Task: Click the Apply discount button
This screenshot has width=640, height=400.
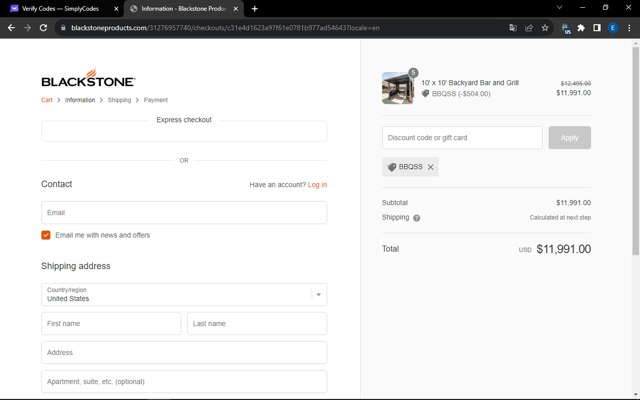Action: coord(569,138)
